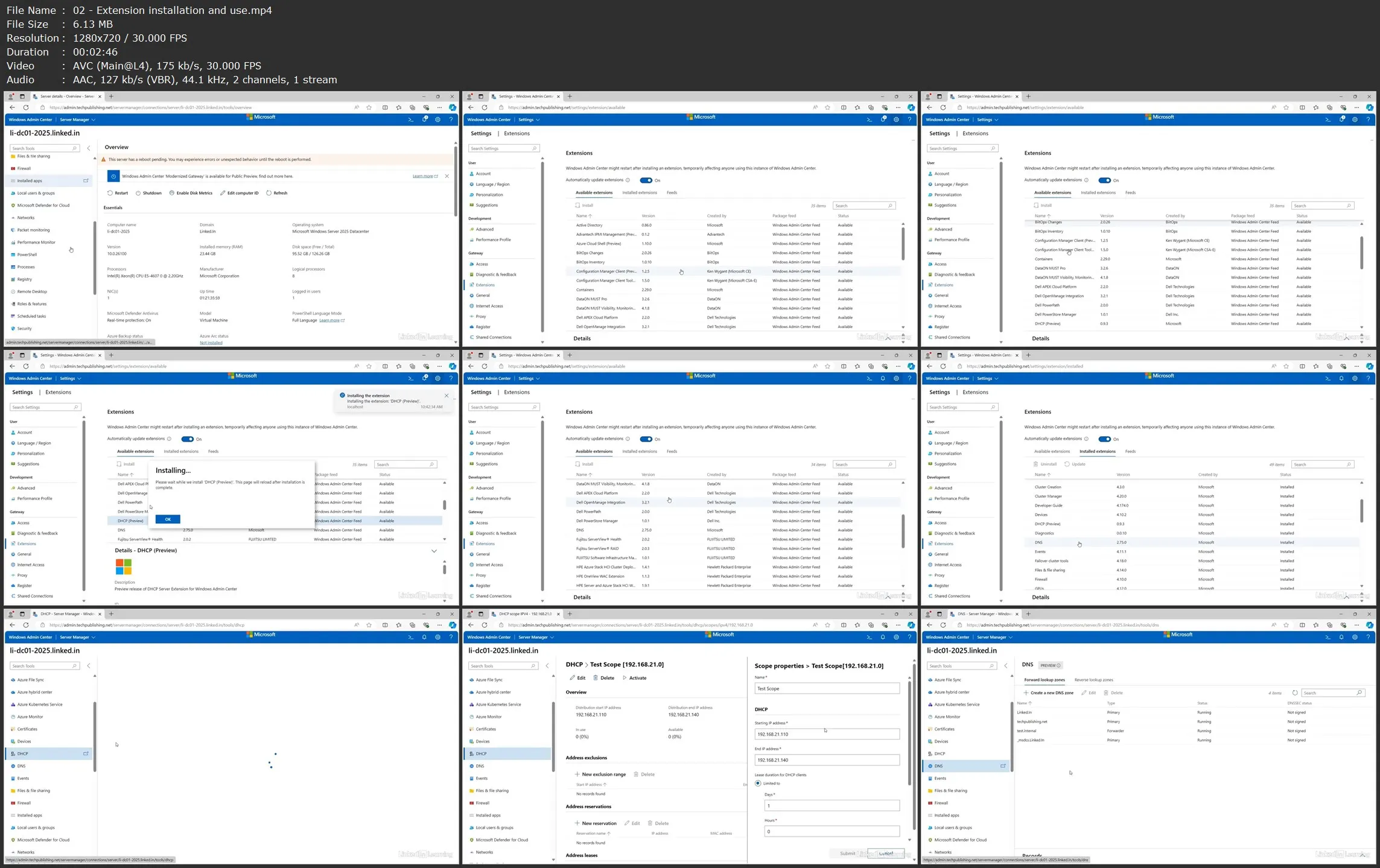Select Performance Monitor in the Overview sidebar
The width and height of the screenshot is (1380, 868).
pyautogui.click(x=36, y=242)
